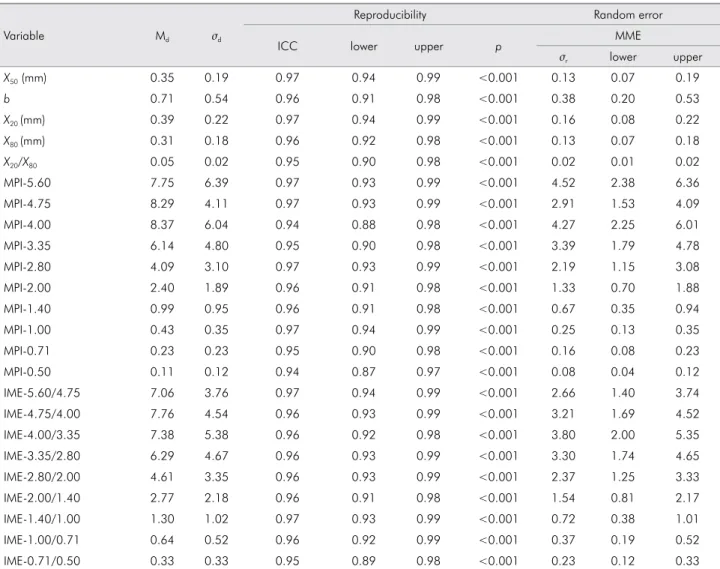The height and width of the screenshot is (569, 720).
Task: Select the 'MPI-3.35' row label
Action: pos(27,246)
